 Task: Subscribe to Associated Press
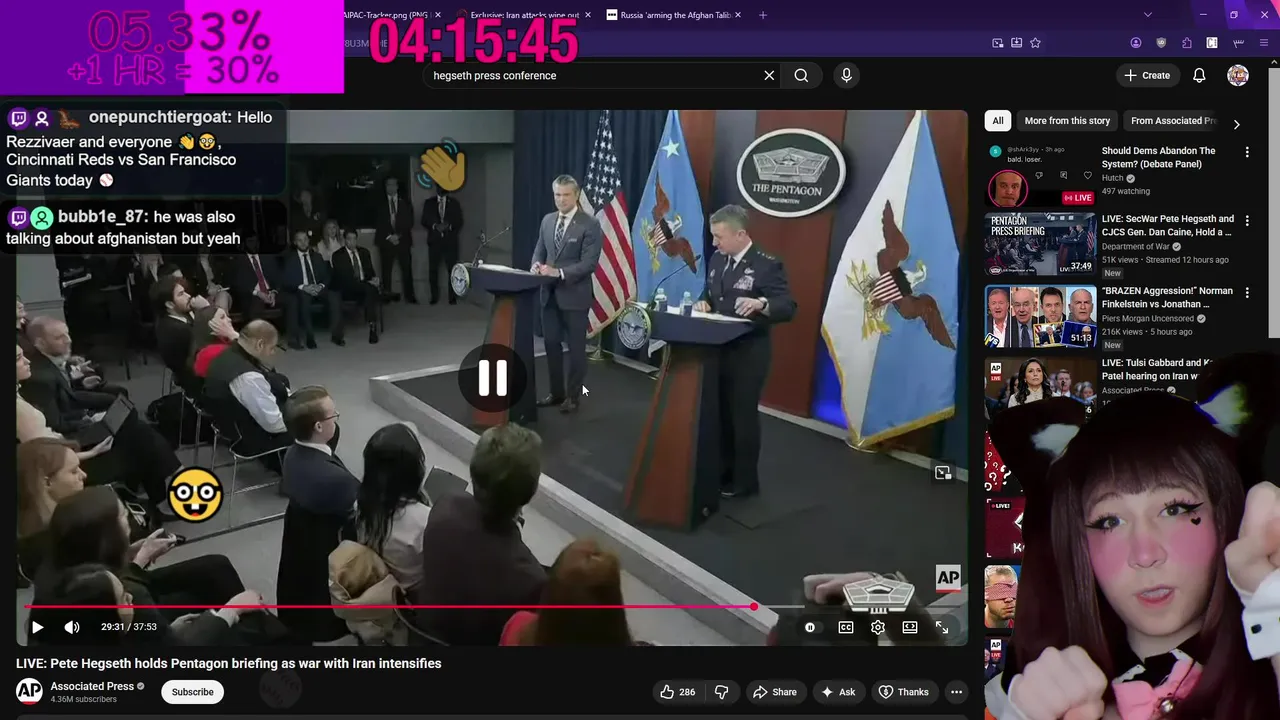[192, 692]
